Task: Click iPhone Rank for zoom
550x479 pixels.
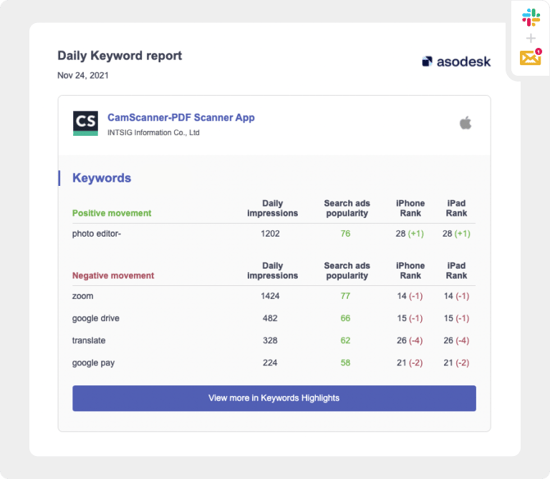Action: [x=410, y=296]
